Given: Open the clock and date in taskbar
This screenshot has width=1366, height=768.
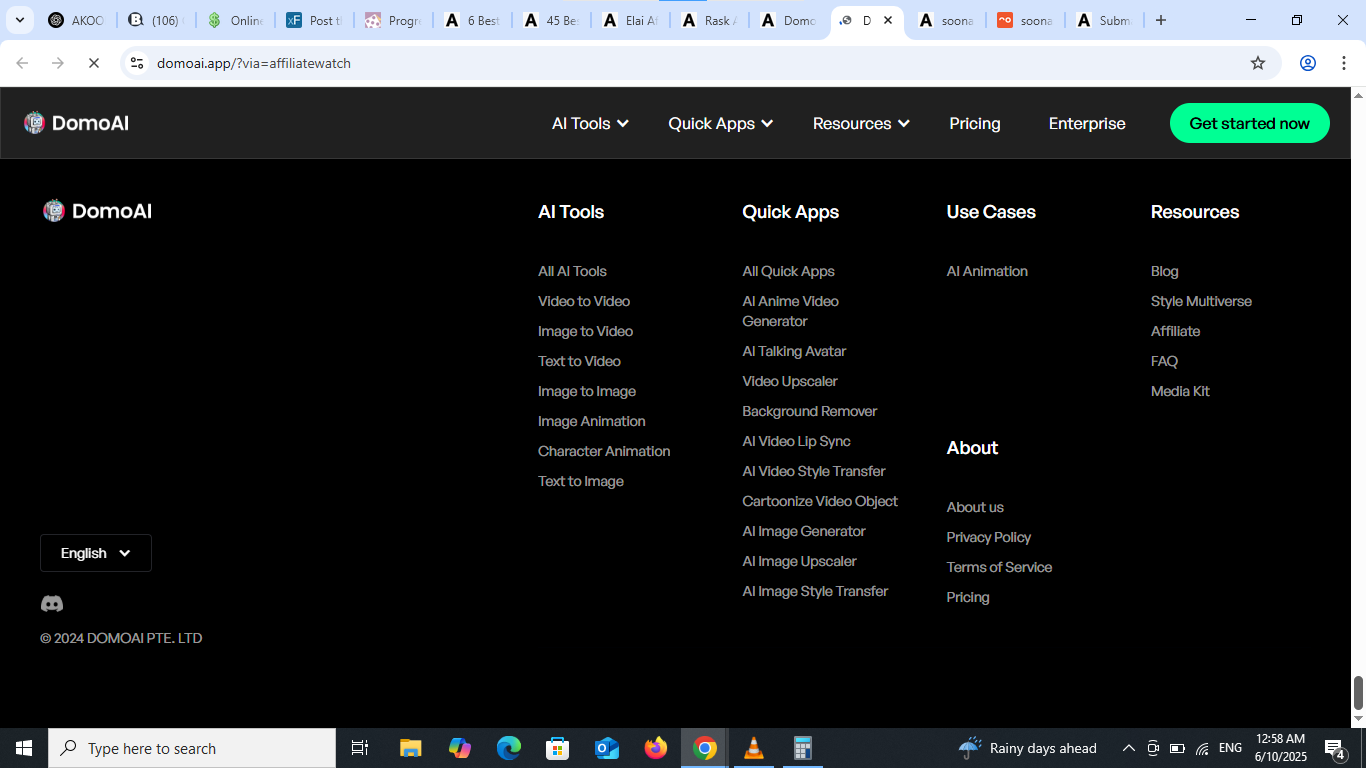Looking at the screenshot, I should coord(1281,748).
